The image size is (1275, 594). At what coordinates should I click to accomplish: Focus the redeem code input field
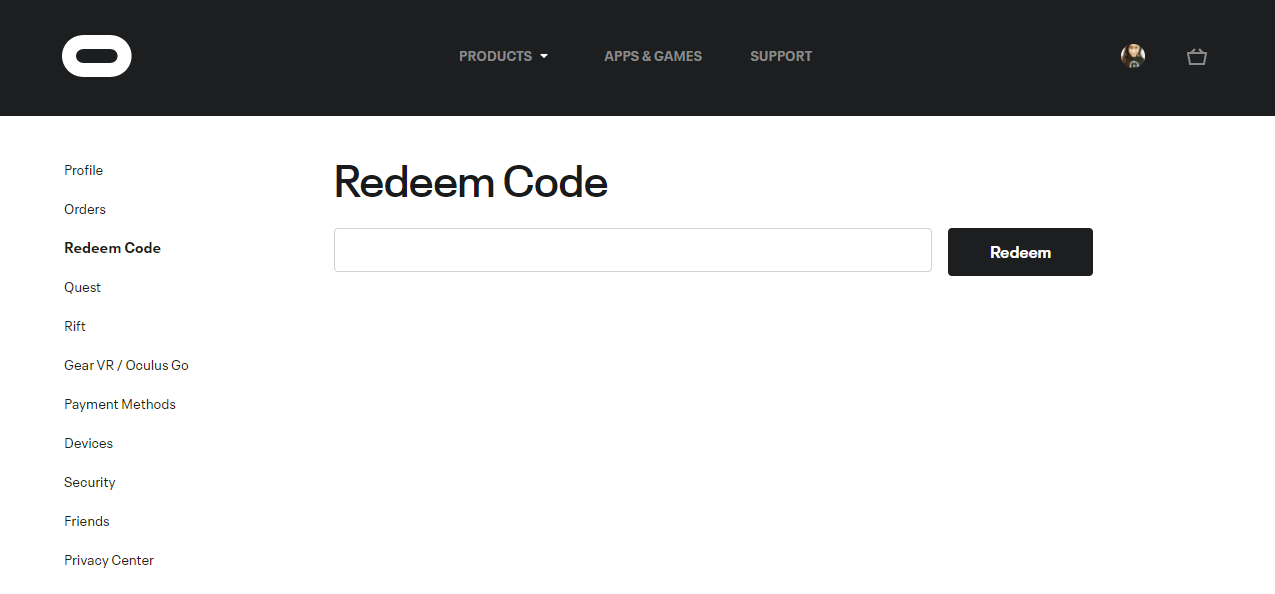click(632, 250)
